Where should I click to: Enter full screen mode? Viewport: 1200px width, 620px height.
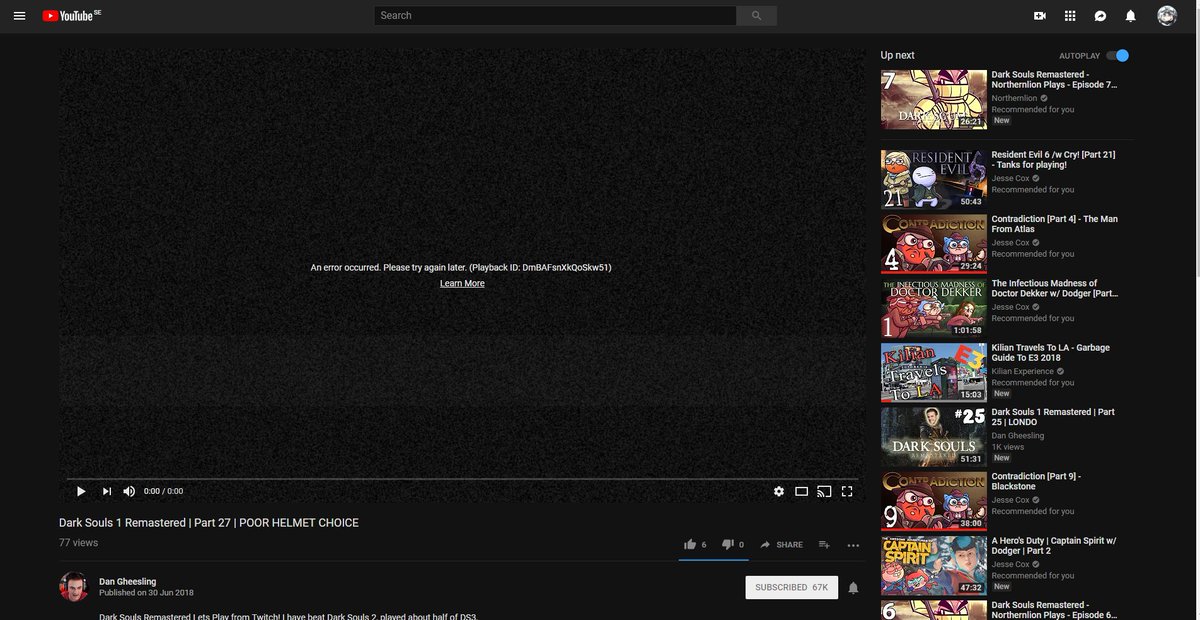pyautogui.click(x=847, y=491)
